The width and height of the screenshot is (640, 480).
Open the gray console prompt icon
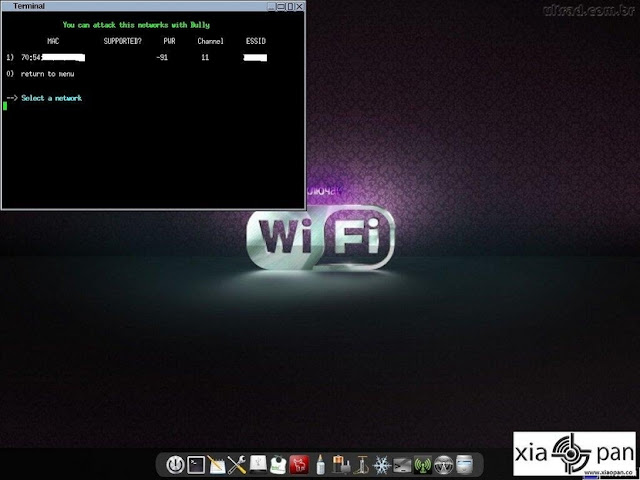pos(402,465)
